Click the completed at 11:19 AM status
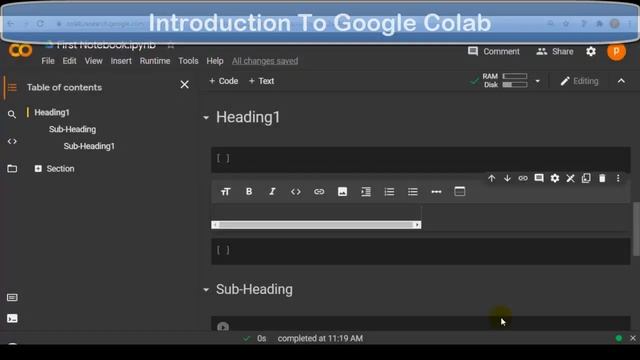 pyautogui.click(x=320, y=338)
